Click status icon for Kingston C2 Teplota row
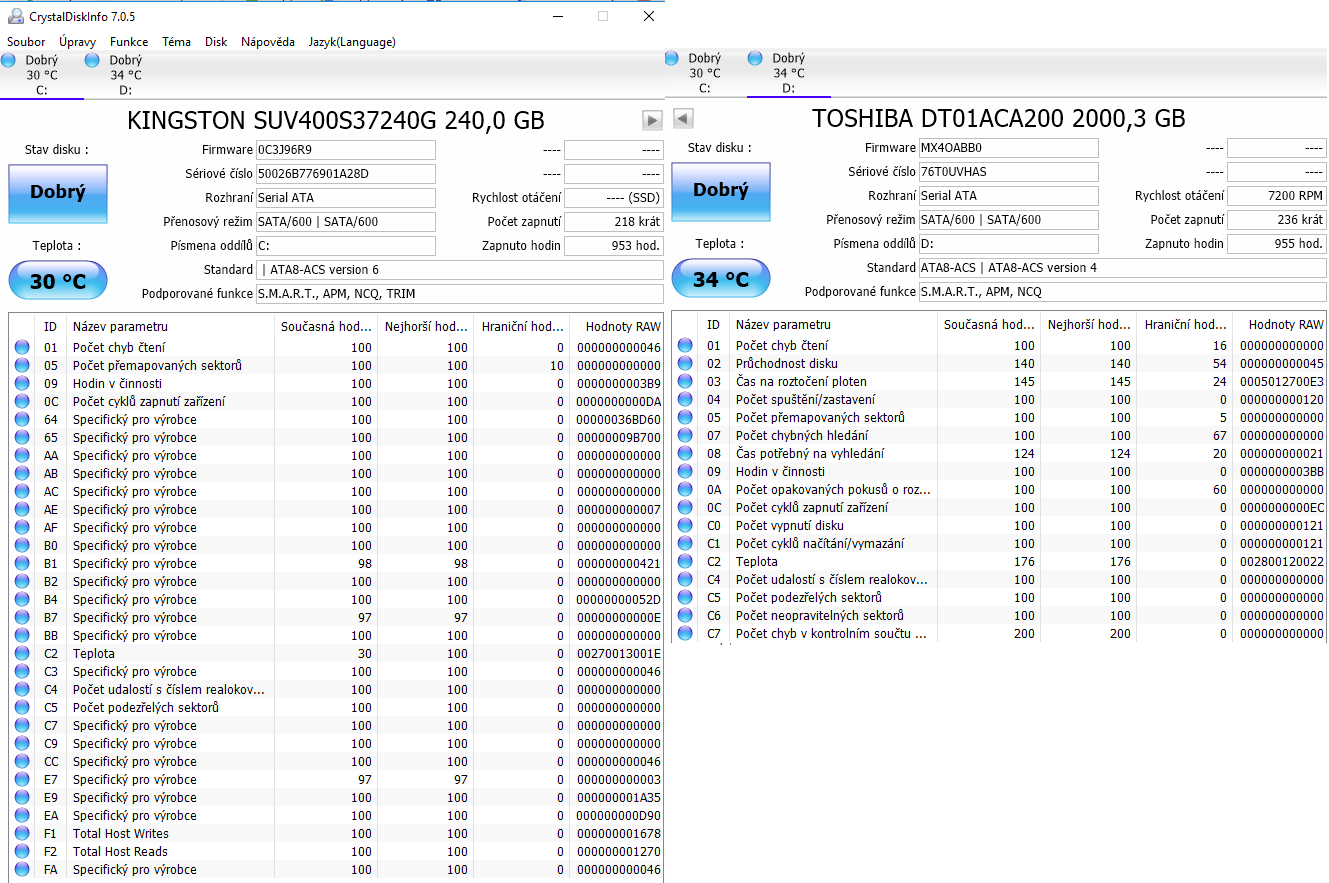 [x=22, y=654]
